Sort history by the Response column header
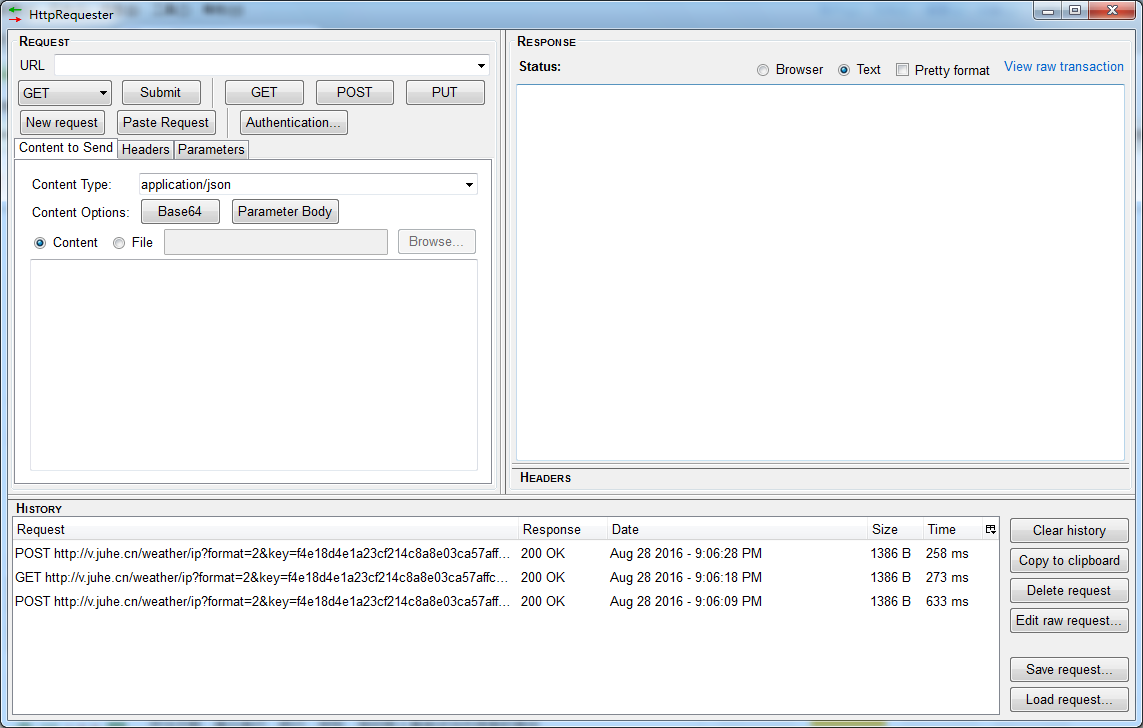The width and height of the screenshot is (1143, 728). (x=563, y=530)
